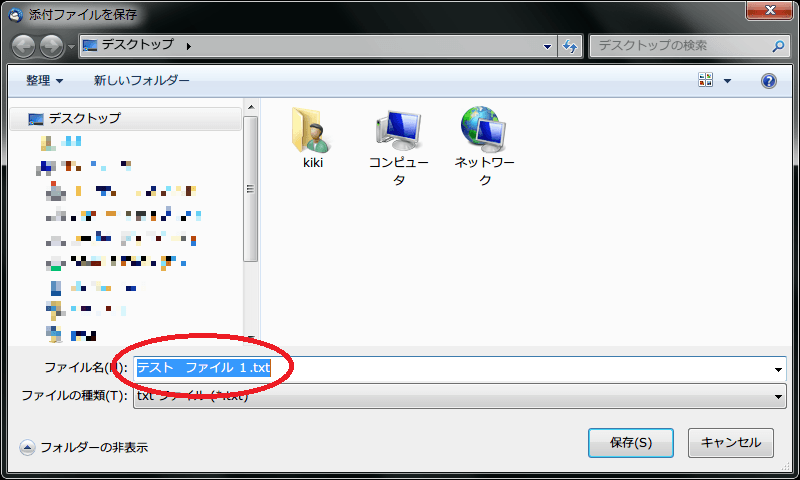Click the change view icon
This screenshot has width=800, height=480.
[706, 81]
